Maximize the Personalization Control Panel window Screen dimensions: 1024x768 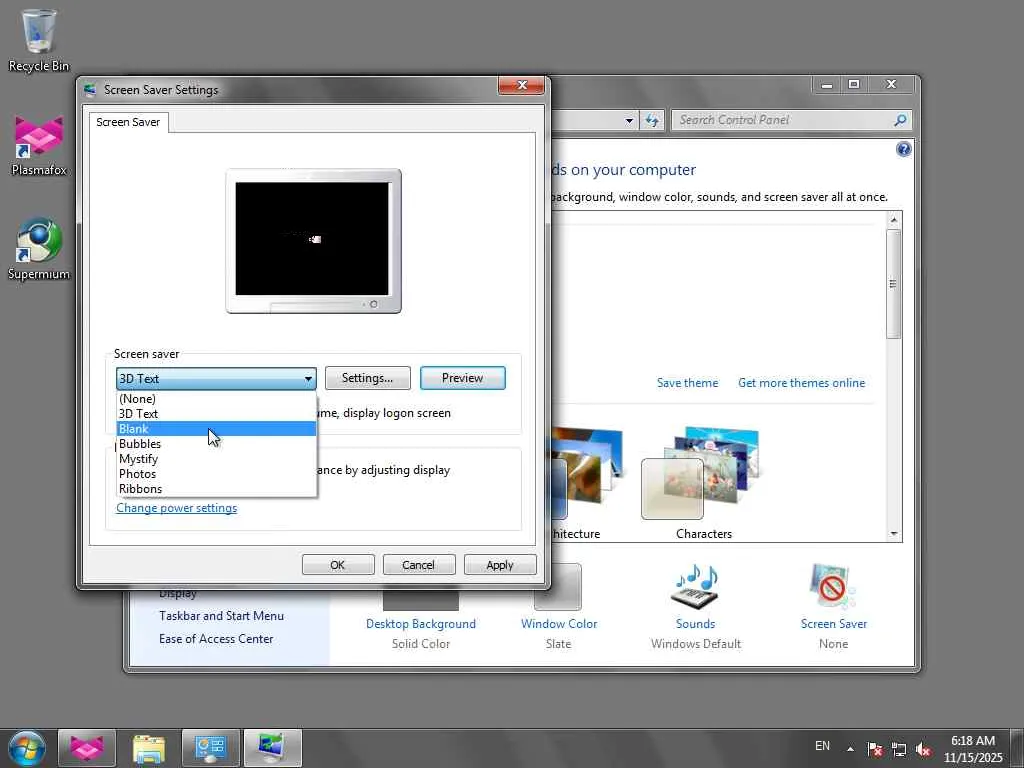point(854,84)
